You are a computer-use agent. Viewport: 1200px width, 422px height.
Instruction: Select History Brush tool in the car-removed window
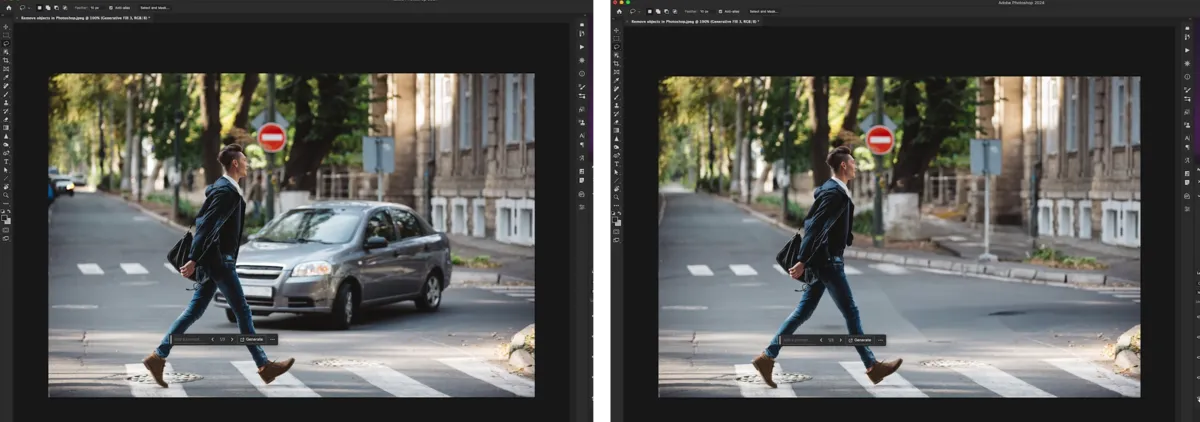point(616,113)
